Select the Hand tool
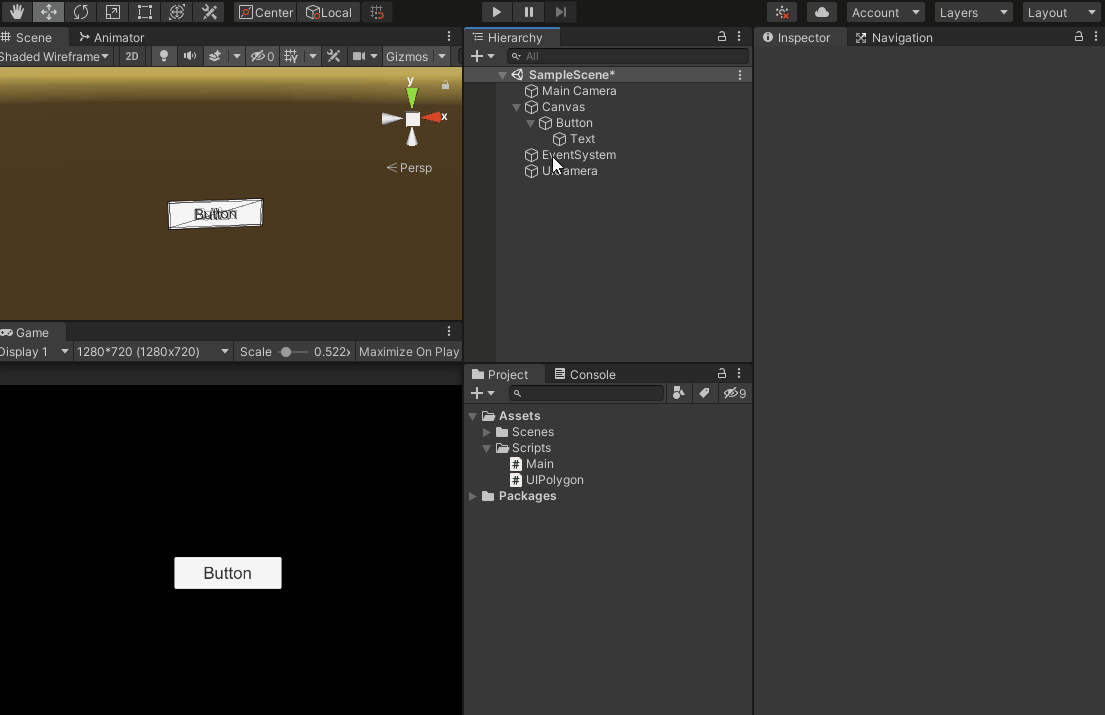Image resolution: width=1105 pixels, height=715 pixels. point(16,12)
